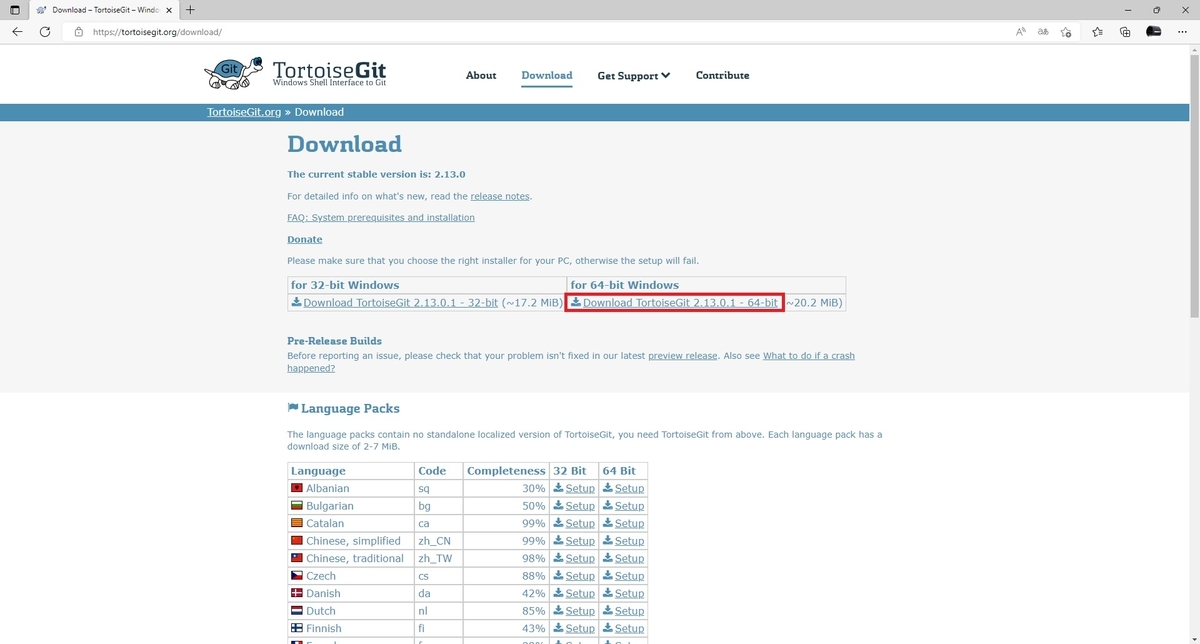Open the About menu item
The image size is (1200, 644).
481,76
